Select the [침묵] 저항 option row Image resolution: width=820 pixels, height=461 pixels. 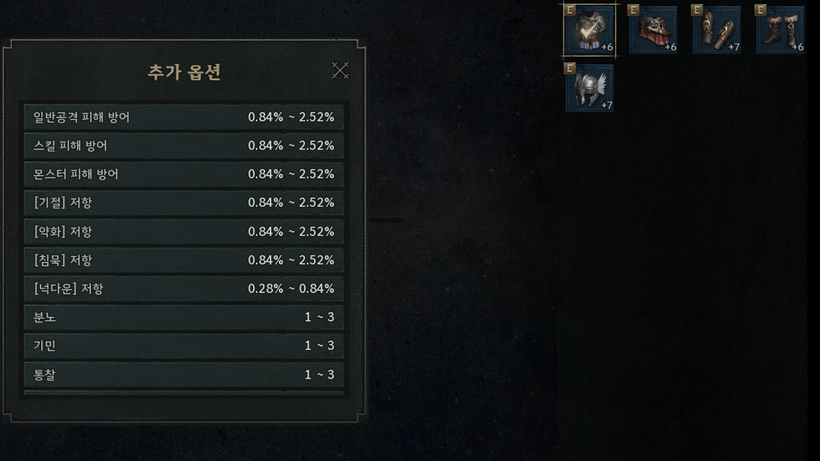tap(184, 260)
